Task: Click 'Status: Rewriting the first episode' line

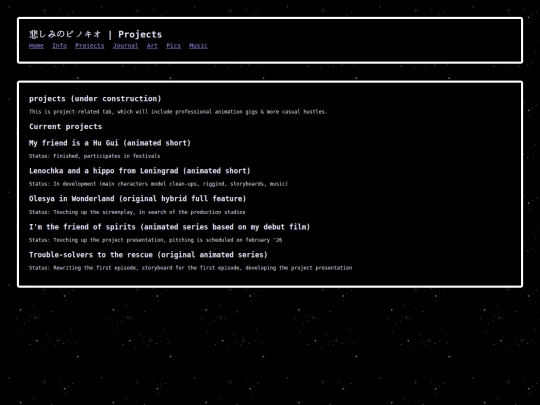Action: pos(190,268)
